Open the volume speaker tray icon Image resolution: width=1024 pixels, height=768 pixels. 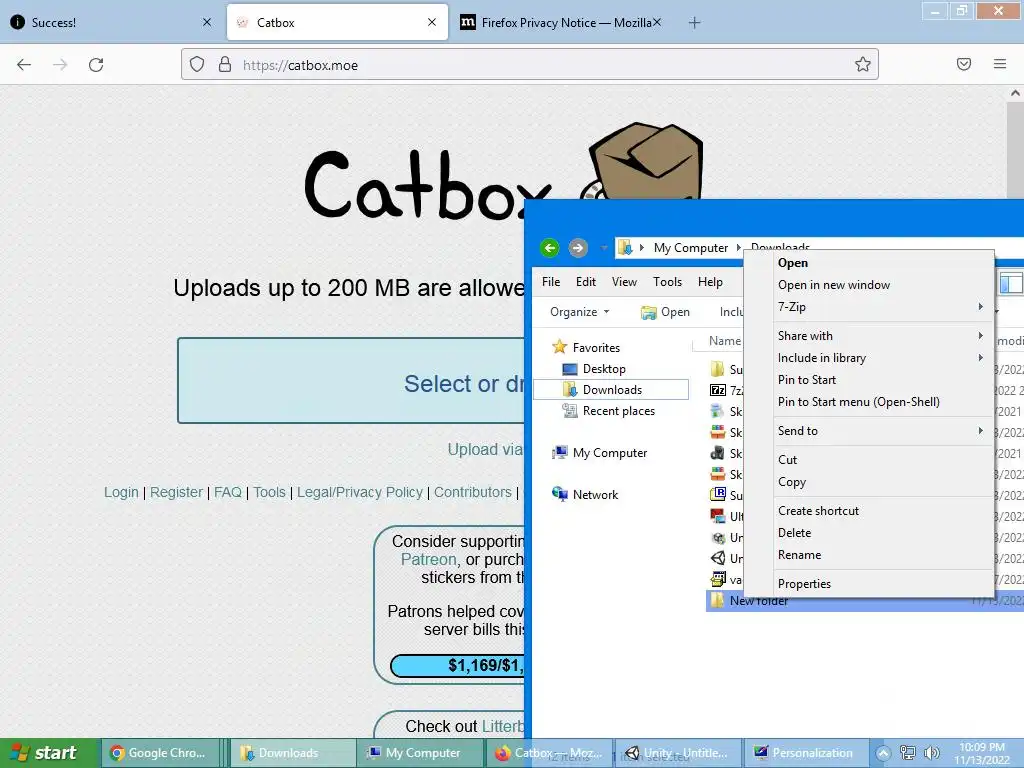click(x=932, y=753)
